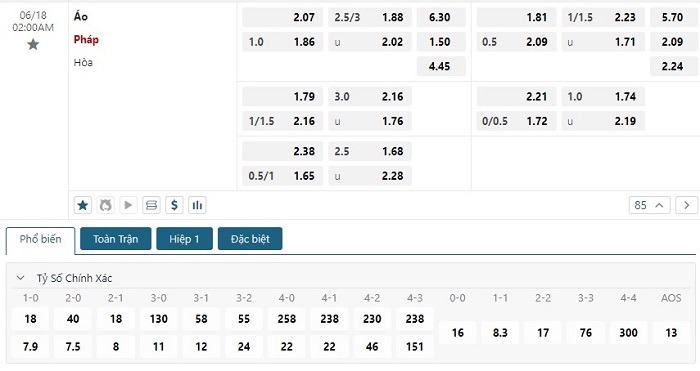
Task: Open the Toàn Trận tab
Action: coord(116,239)
